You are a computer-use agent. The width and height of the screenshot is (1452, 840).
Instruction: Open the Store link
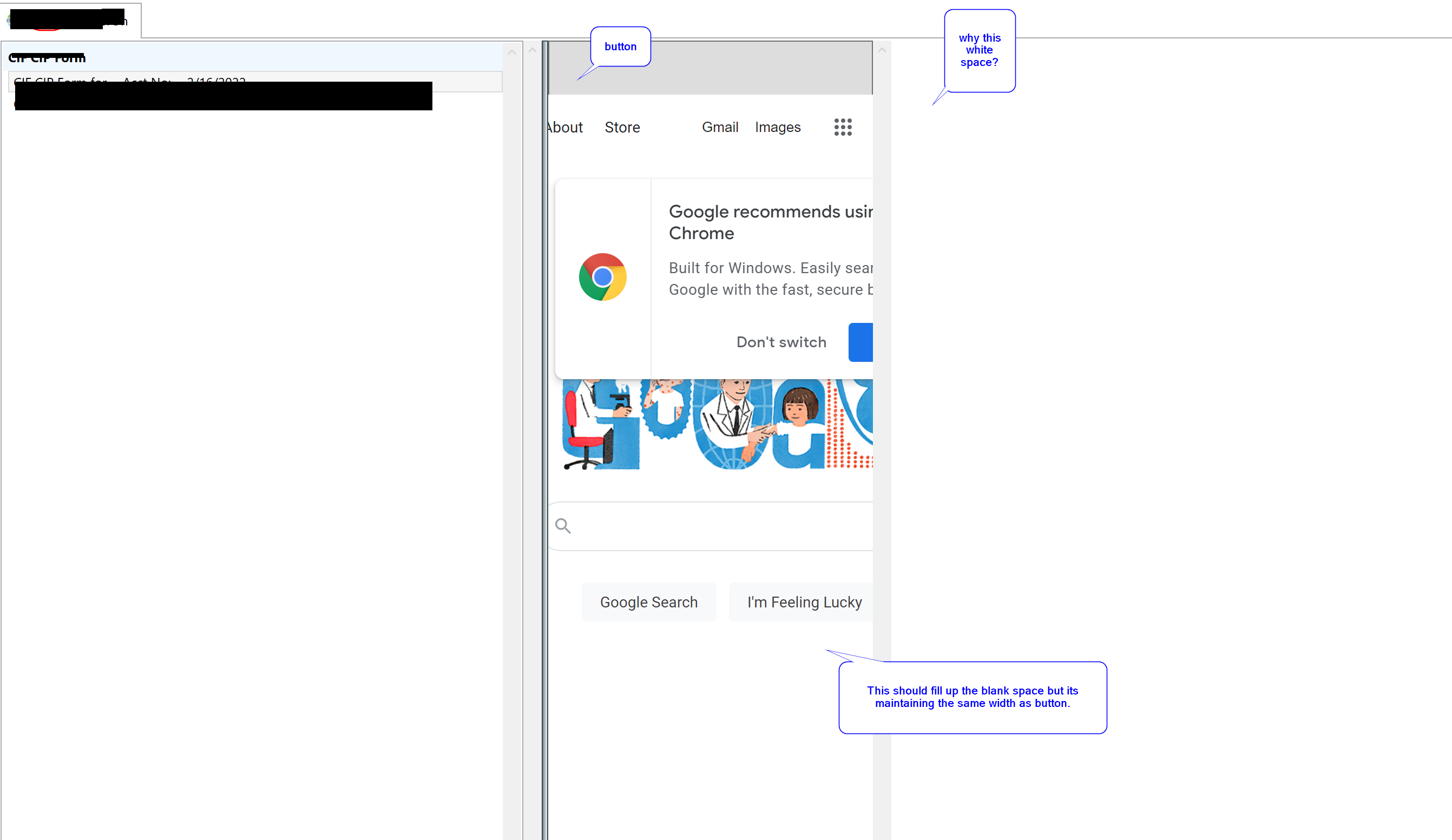622,127
